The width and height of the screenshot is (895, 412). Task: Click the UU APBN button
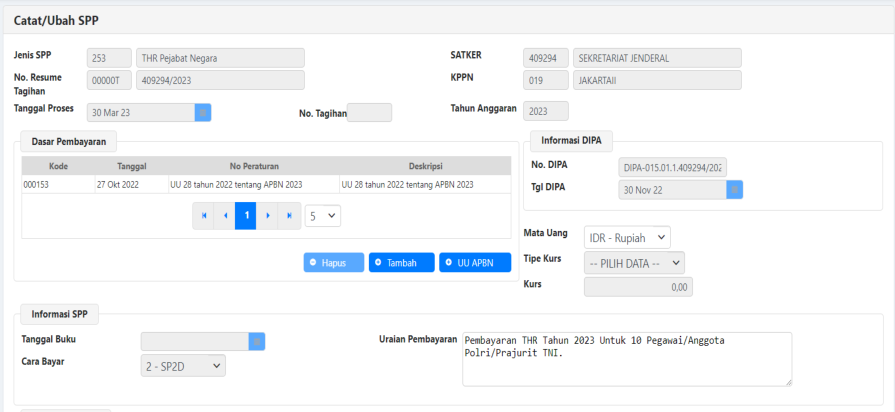point(474,262)
